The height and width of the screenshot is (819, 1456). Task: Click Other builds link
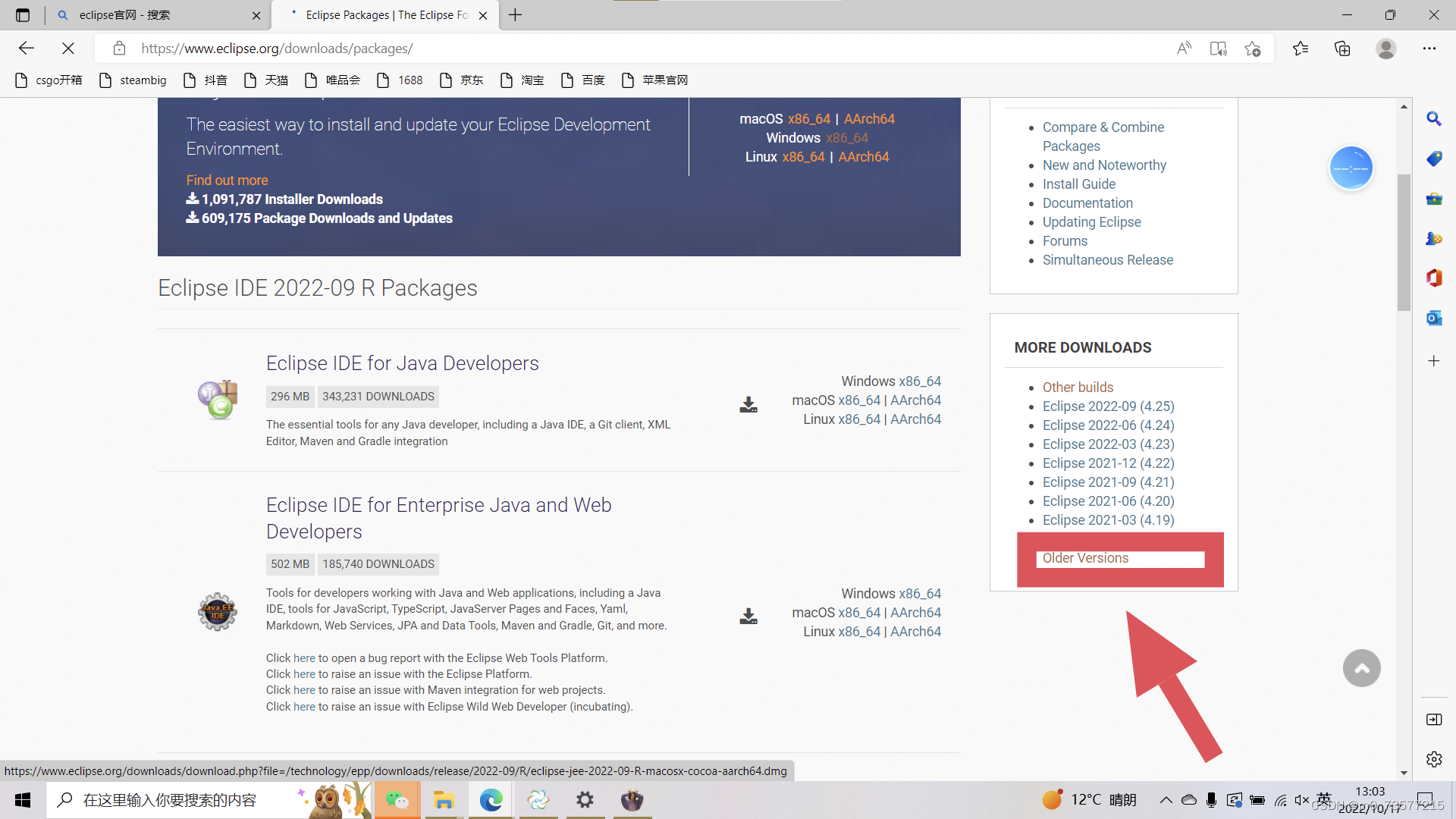(x=1078, y=388)
